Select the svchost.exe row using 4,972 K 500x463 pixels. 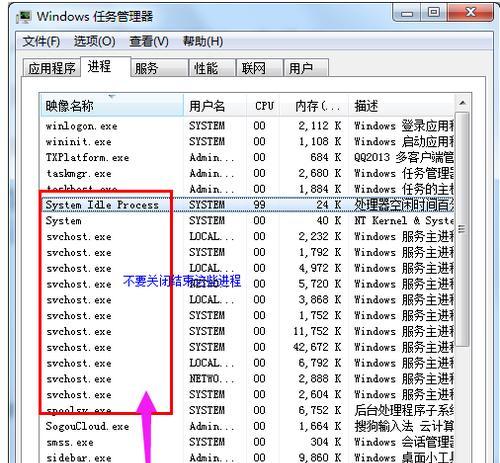[x=247, y=268]
